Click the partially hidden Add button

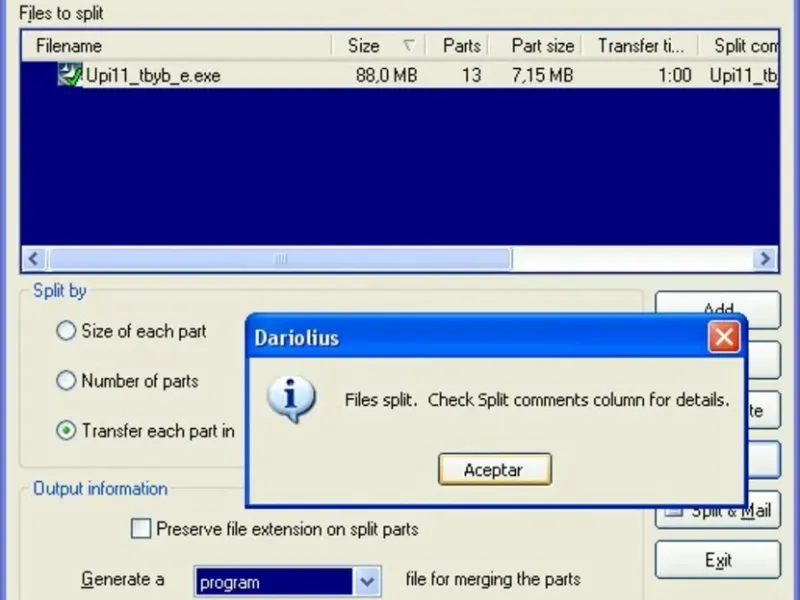[718, 306]
